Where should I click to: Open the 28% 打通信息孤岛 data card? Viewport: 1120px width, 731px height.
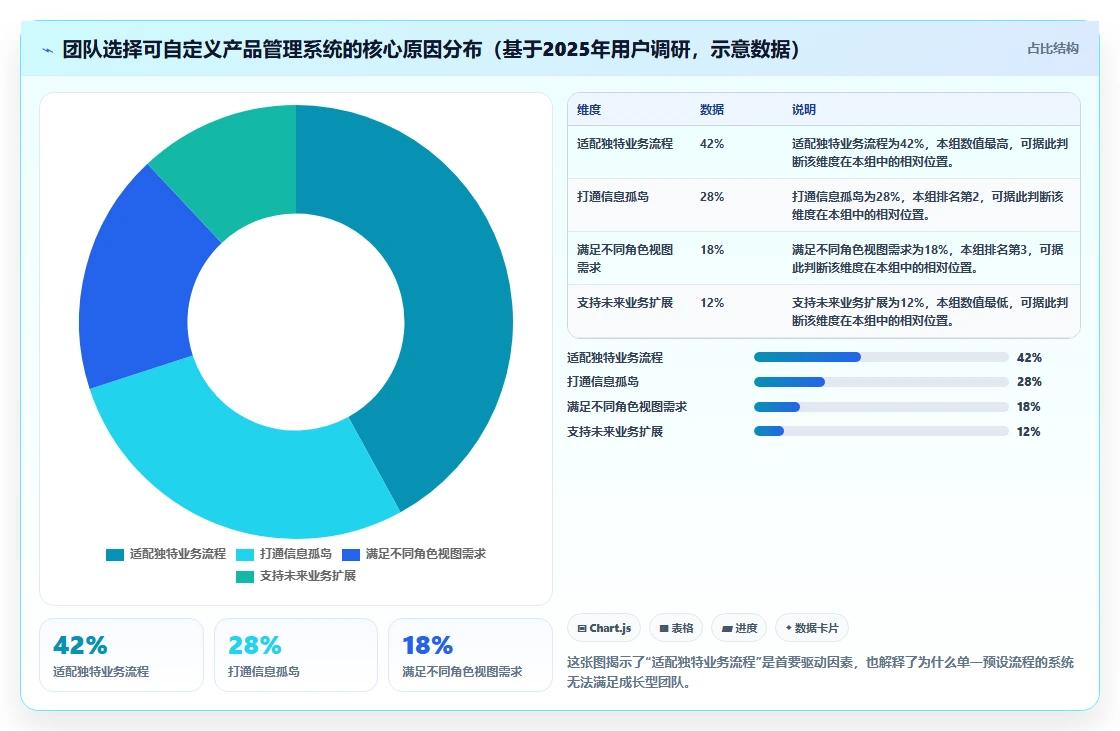[x=296, y=655]
